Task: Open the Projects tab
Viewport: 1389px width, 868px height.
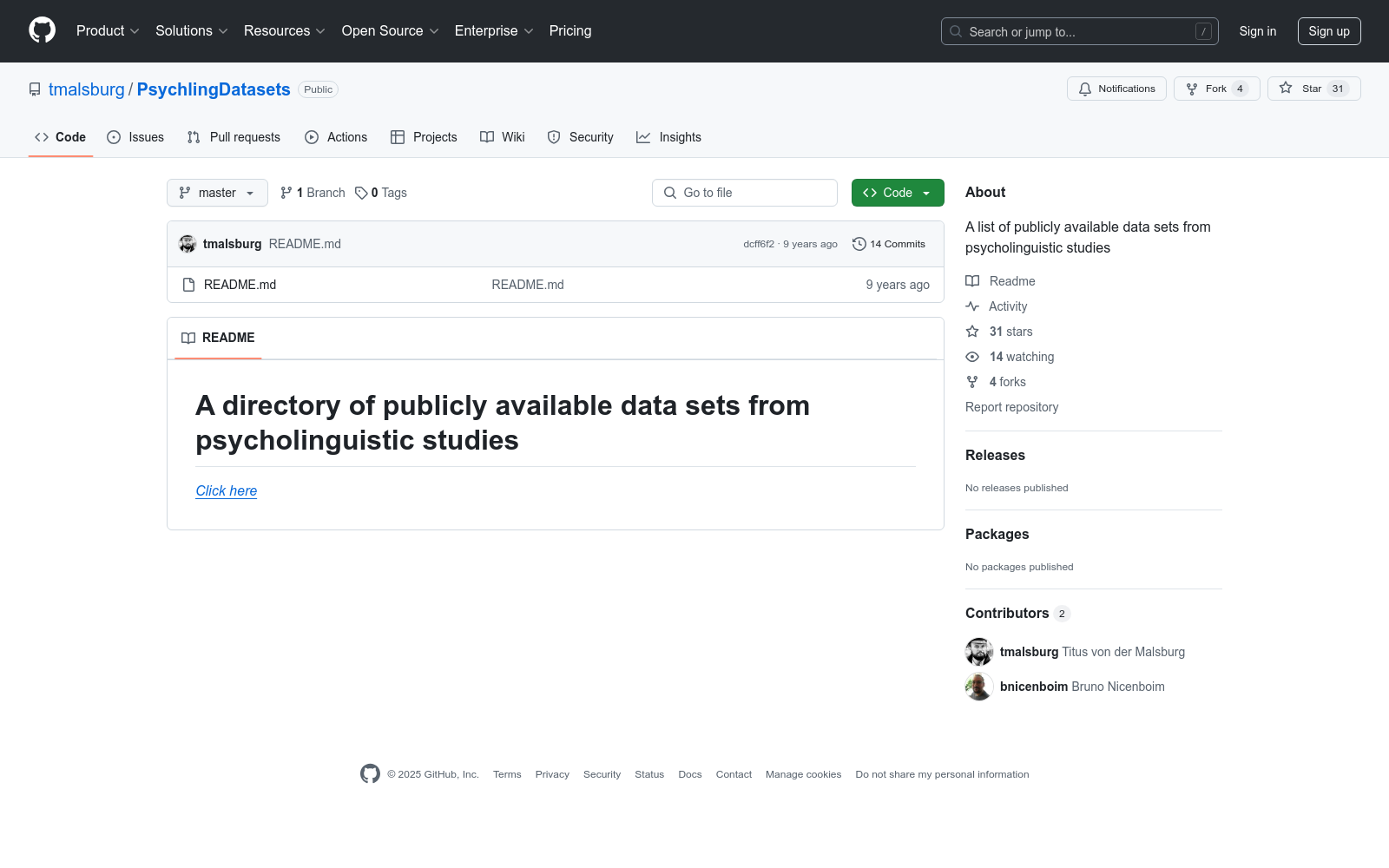Action: point(424,137)
